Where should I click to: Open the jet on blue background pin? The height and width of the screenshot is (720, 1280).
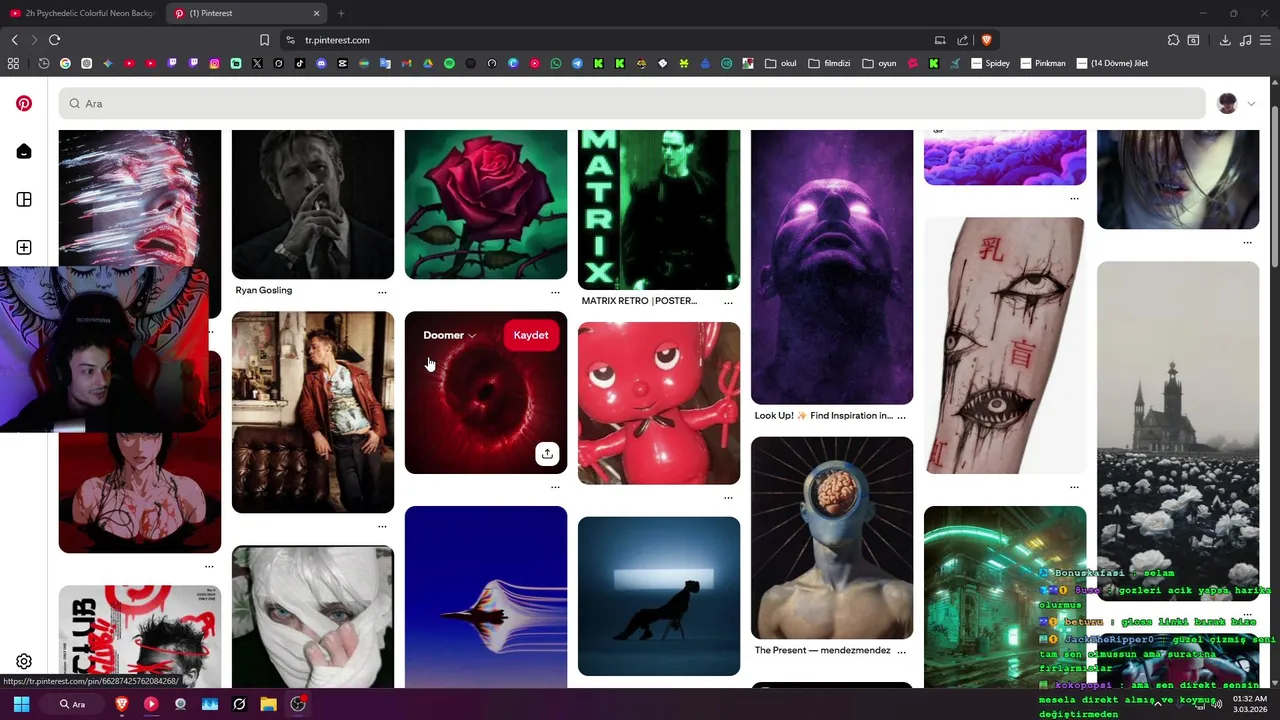[486, 597]
